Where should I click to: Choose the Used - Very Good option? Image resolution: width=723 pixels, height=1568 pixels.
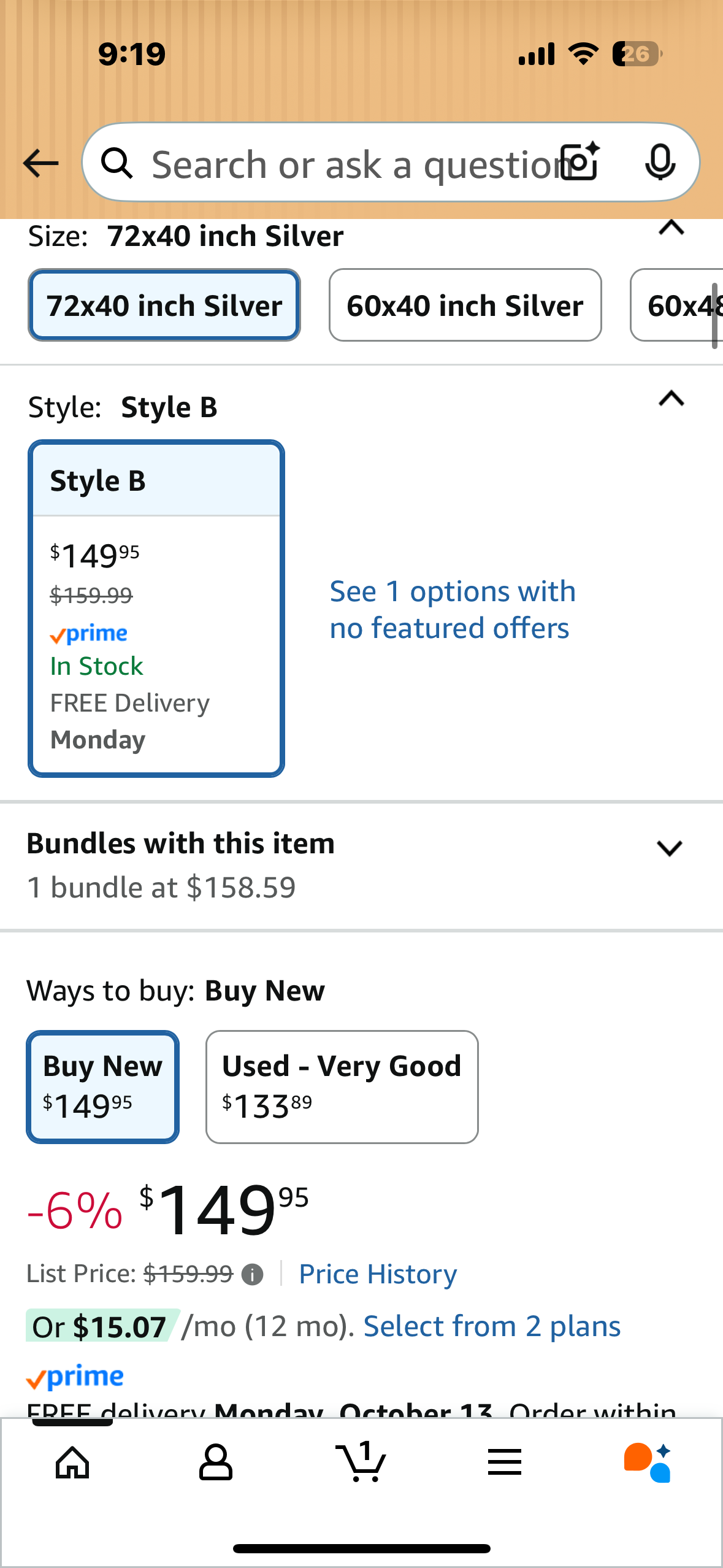[x=342, y=1086]
